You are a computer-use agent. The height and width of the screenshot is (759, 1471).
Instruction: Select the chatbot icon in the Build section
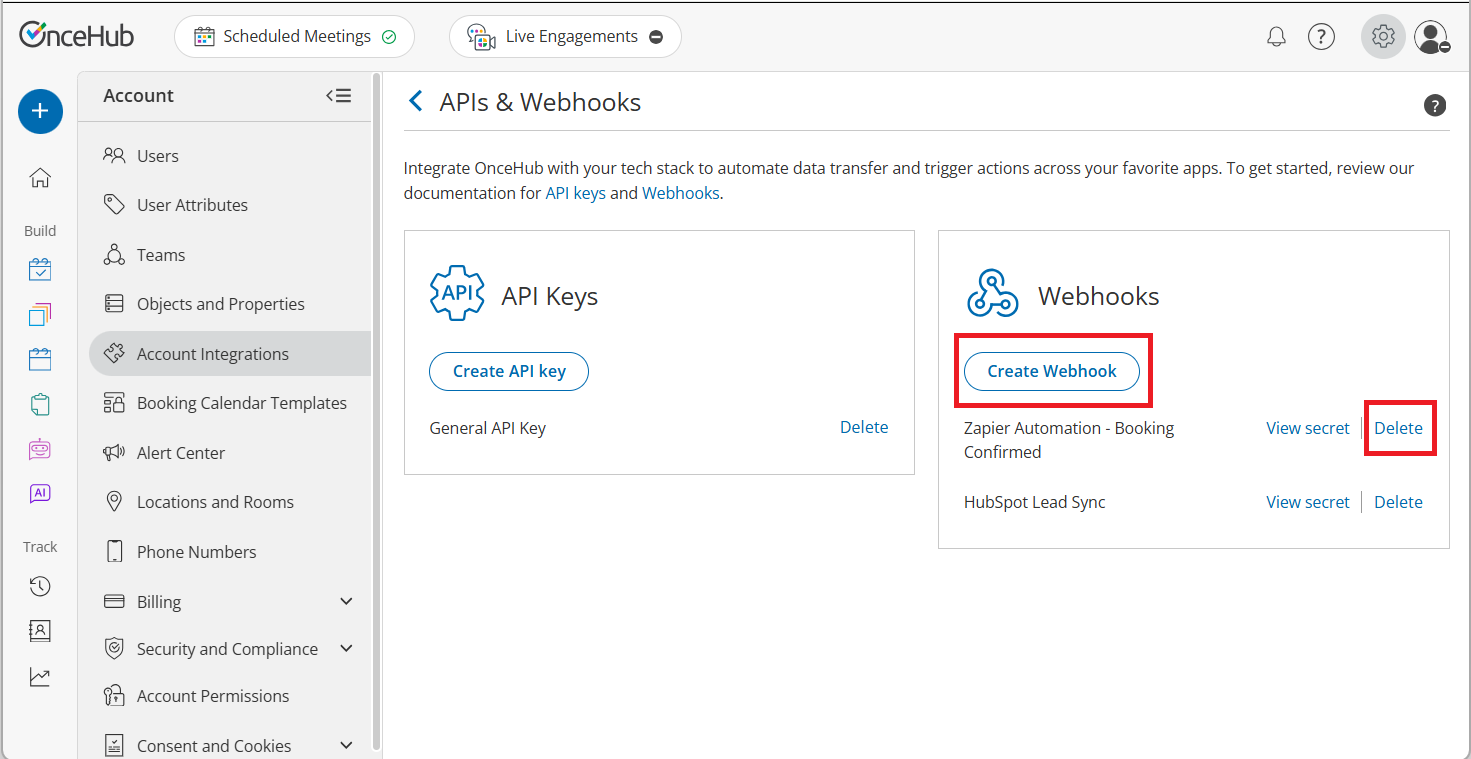40,449
